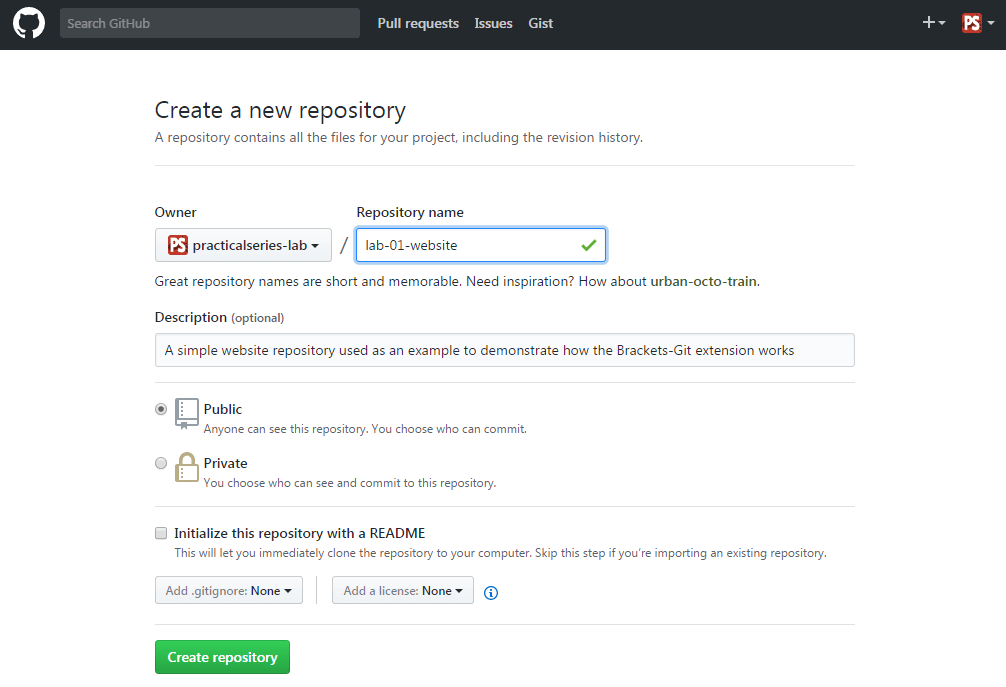
Task: Open the GitHub Octocat home logo
Action: pos(29,23)
